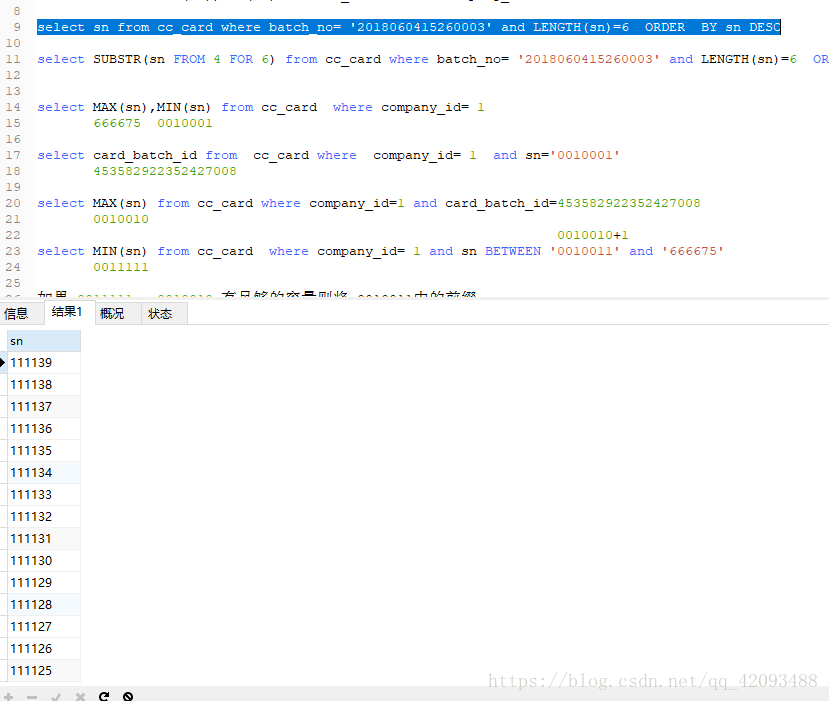Click line number 17 in the gutter
This screenshot has width=829, height=701.
pyautogui.click(x=13, y=155)
